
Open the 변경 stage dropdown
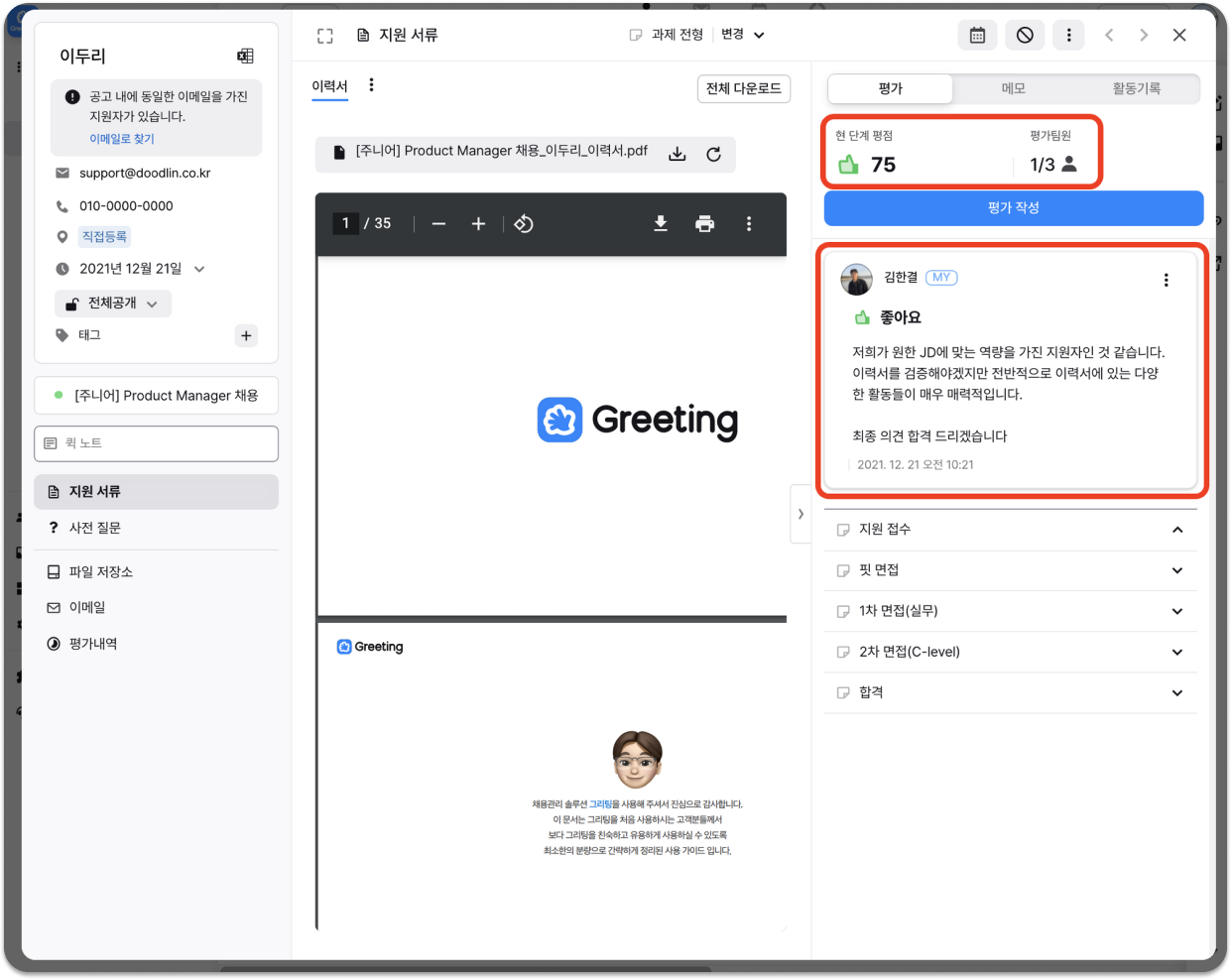(743, 35)
